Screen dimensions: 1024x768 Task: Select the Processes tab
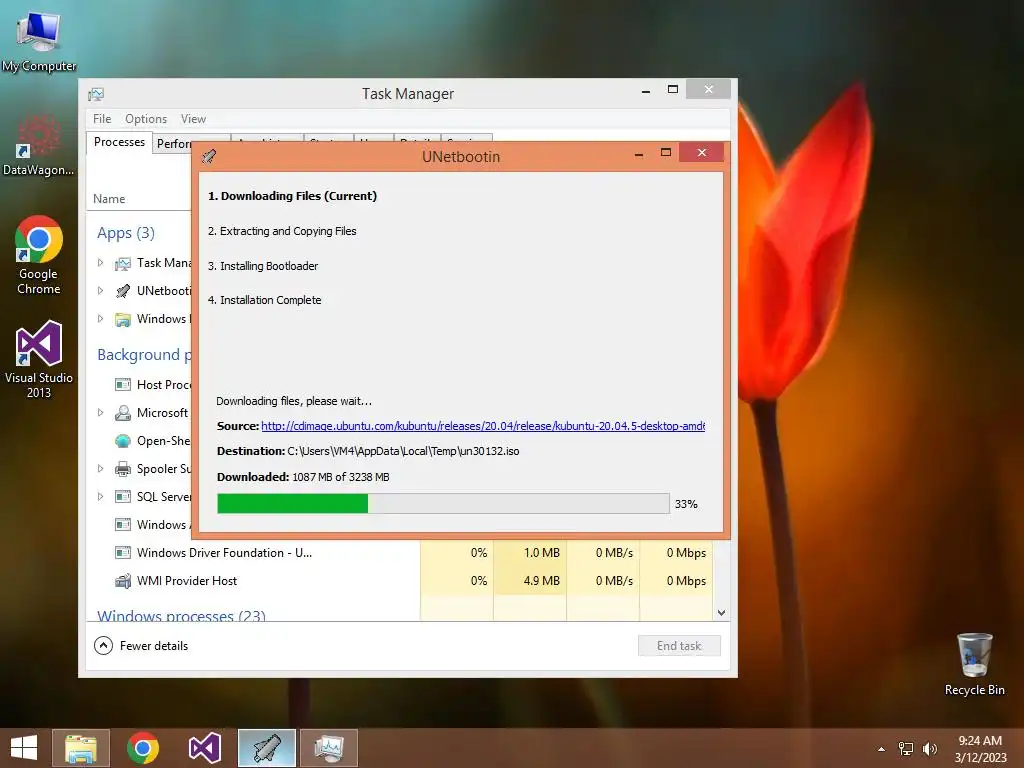(x=119, y=142)
